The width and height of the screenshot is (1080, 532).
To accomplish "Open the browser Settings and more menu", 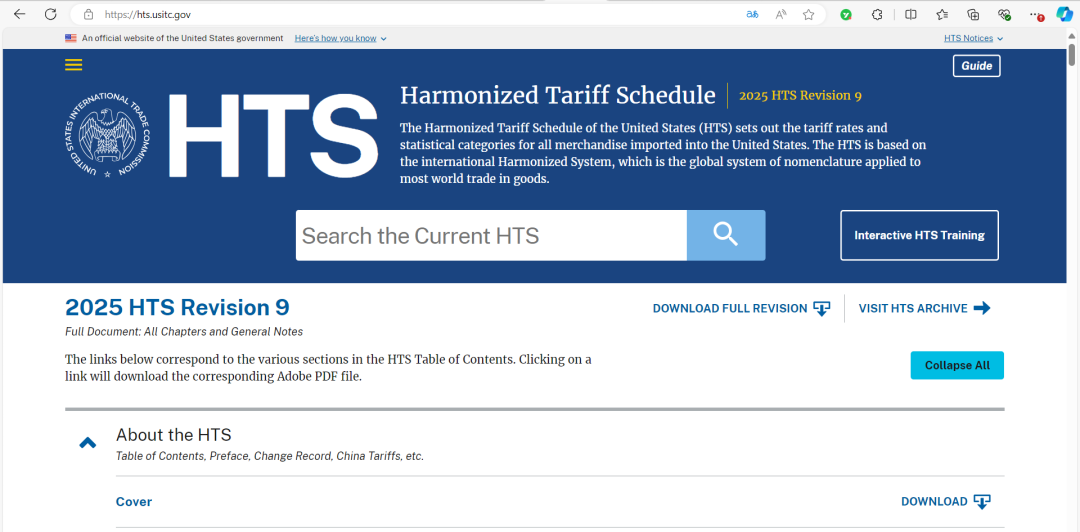I will (x=1036, y=14).
